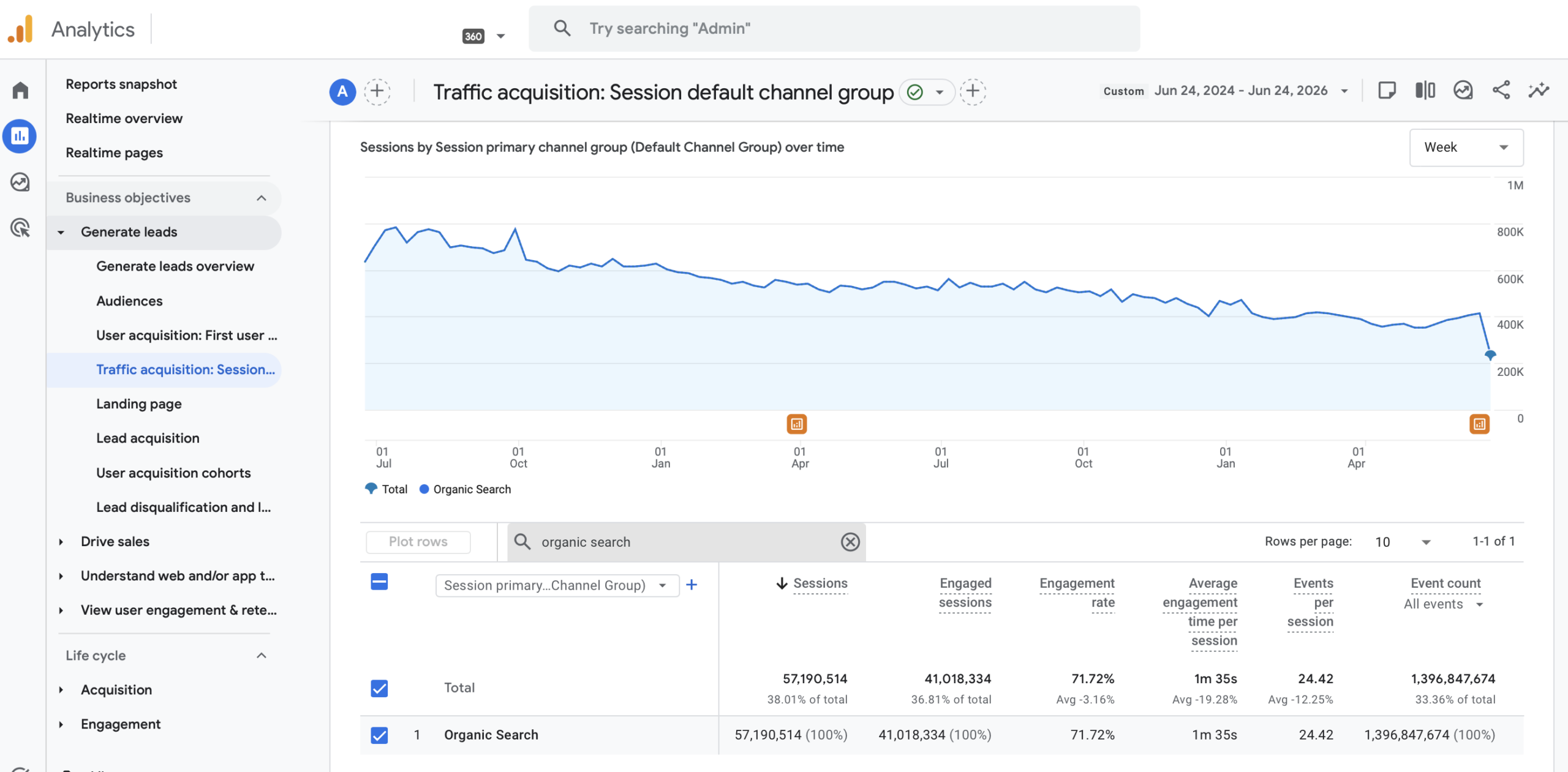The width and height of the screenshot is (1568, 772).
Task: Open the Advertising icon in left rail
Action: click(x=20, y=228)
